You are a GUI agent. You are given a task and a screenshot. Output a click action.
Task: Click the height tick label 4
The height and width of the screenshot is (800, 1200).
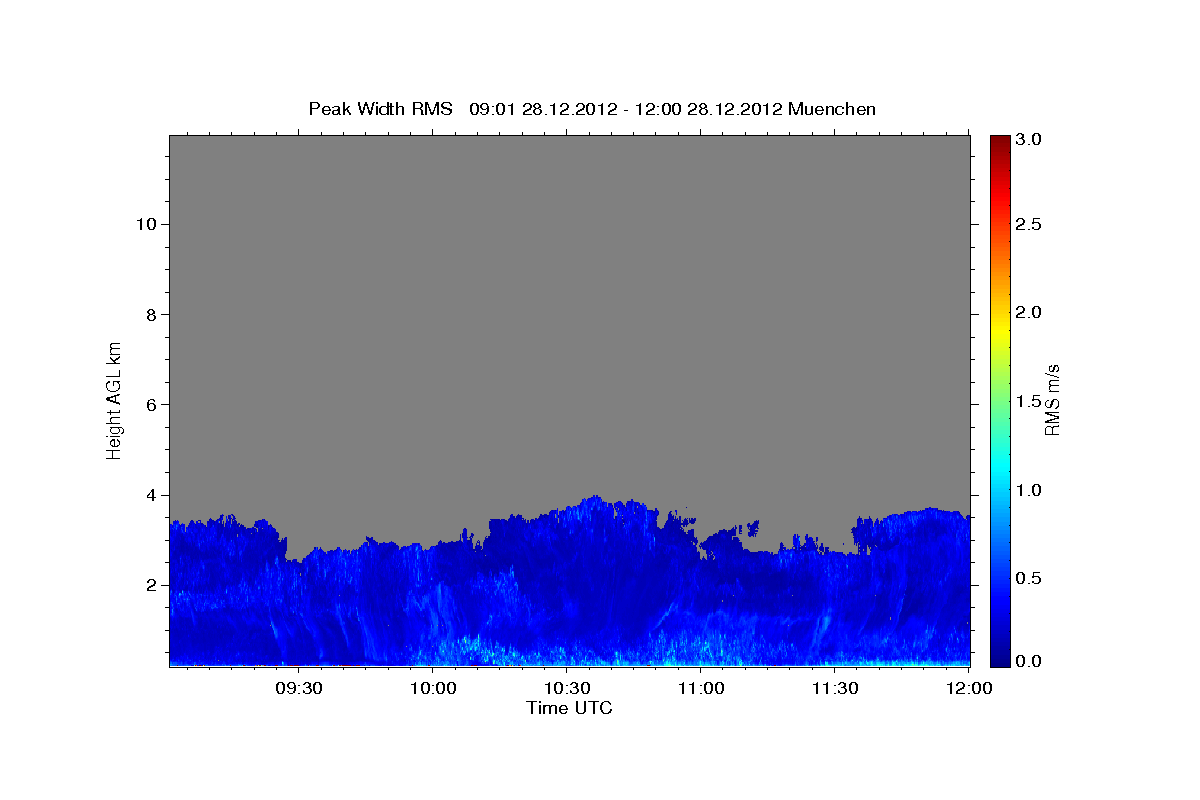pyautogui.click(x=153, y=495)
